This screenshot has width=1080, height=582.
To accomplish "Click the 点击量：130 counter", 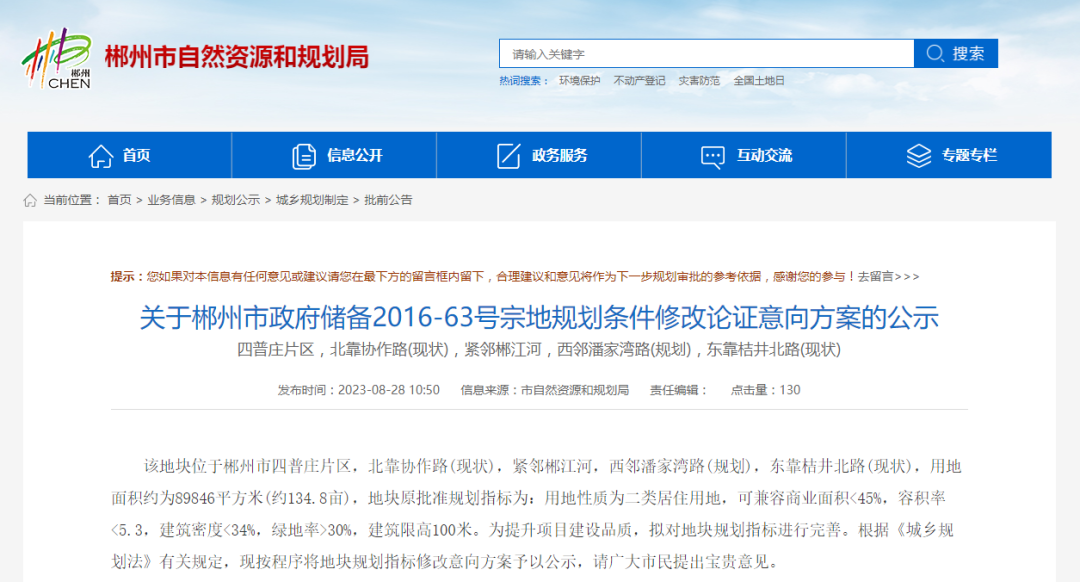I will coord(765,390).
